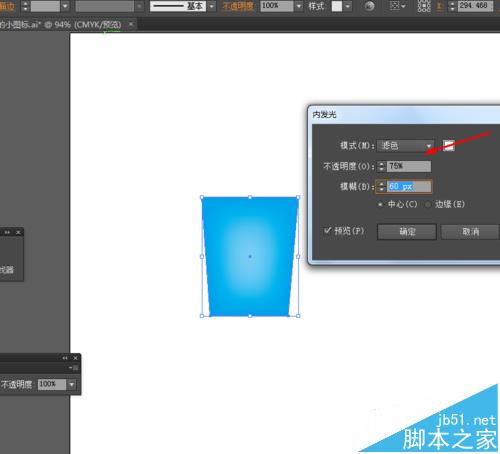Click the 样式 graphic style swatch
This screenshot has height=454, width=500.
[x=337, y=6]
